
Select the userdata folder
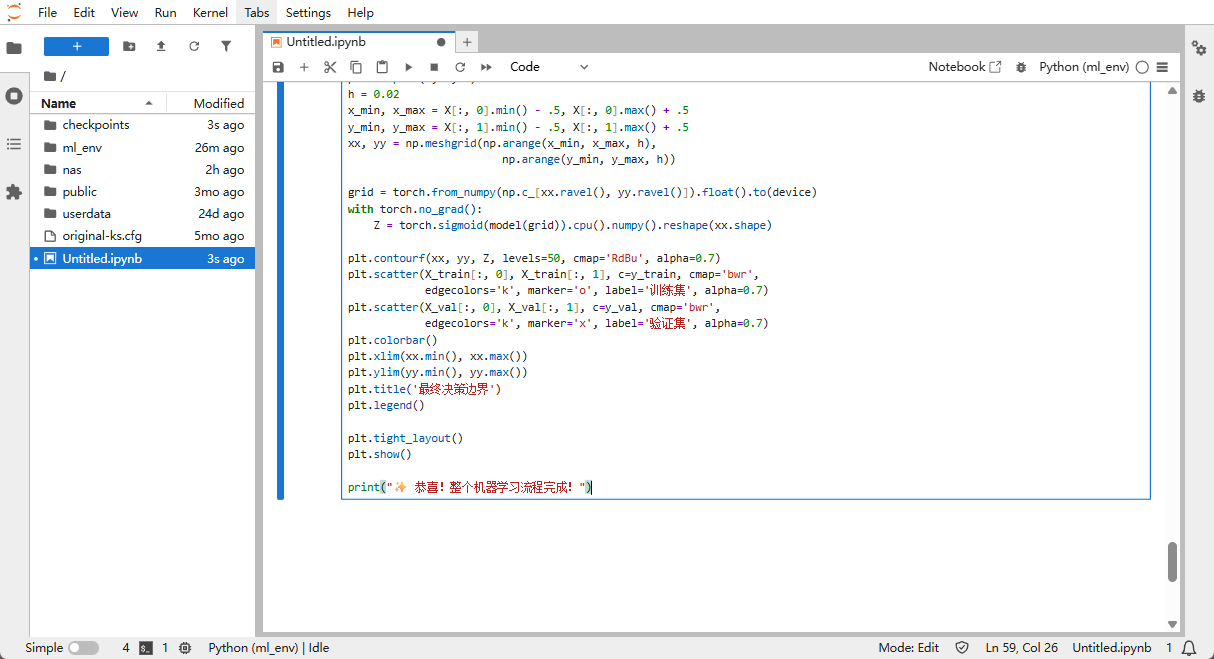pos(143,213)
